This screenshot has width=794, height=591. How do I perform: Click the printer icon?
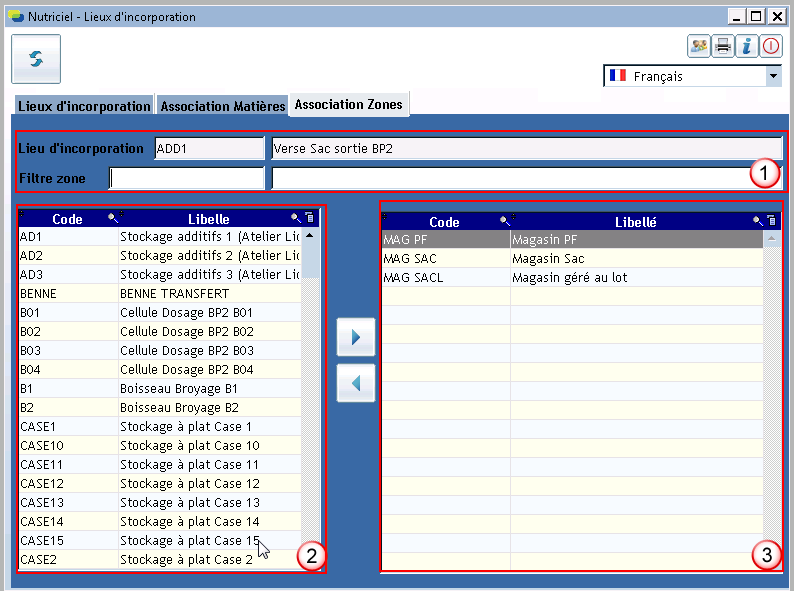pos(723,46)
